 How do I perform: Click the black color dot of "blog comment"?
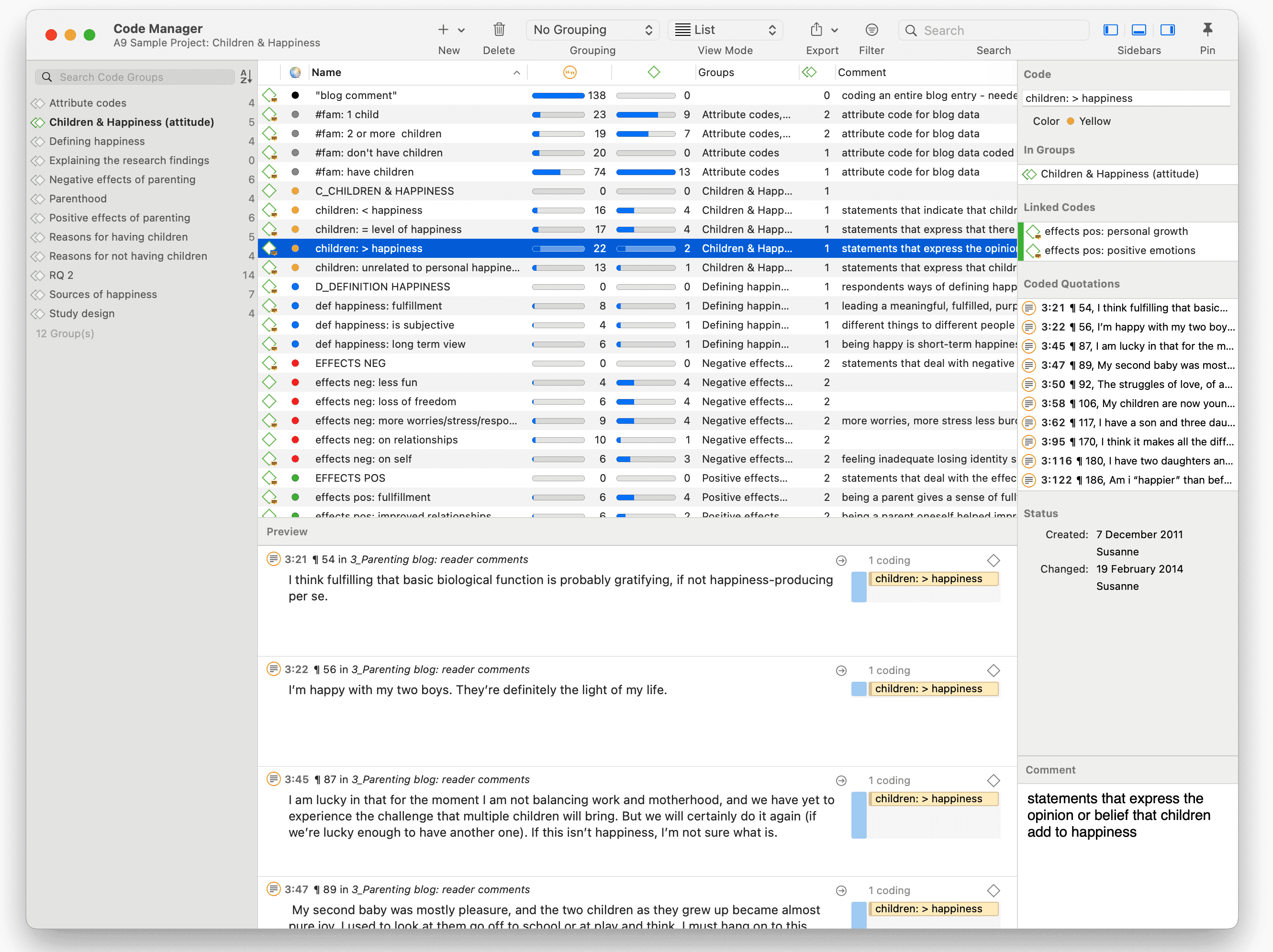295,96
